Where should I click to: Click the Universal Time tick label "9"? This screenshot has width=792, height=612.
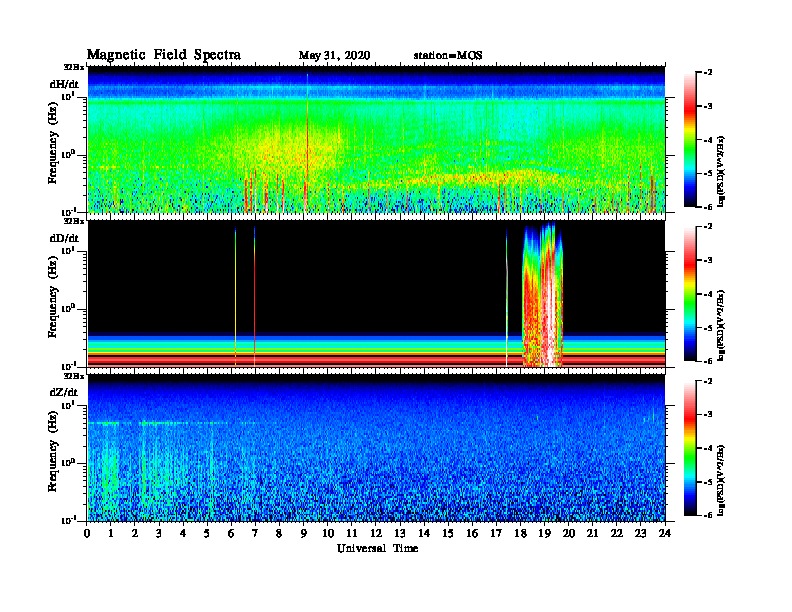[304, 534]
